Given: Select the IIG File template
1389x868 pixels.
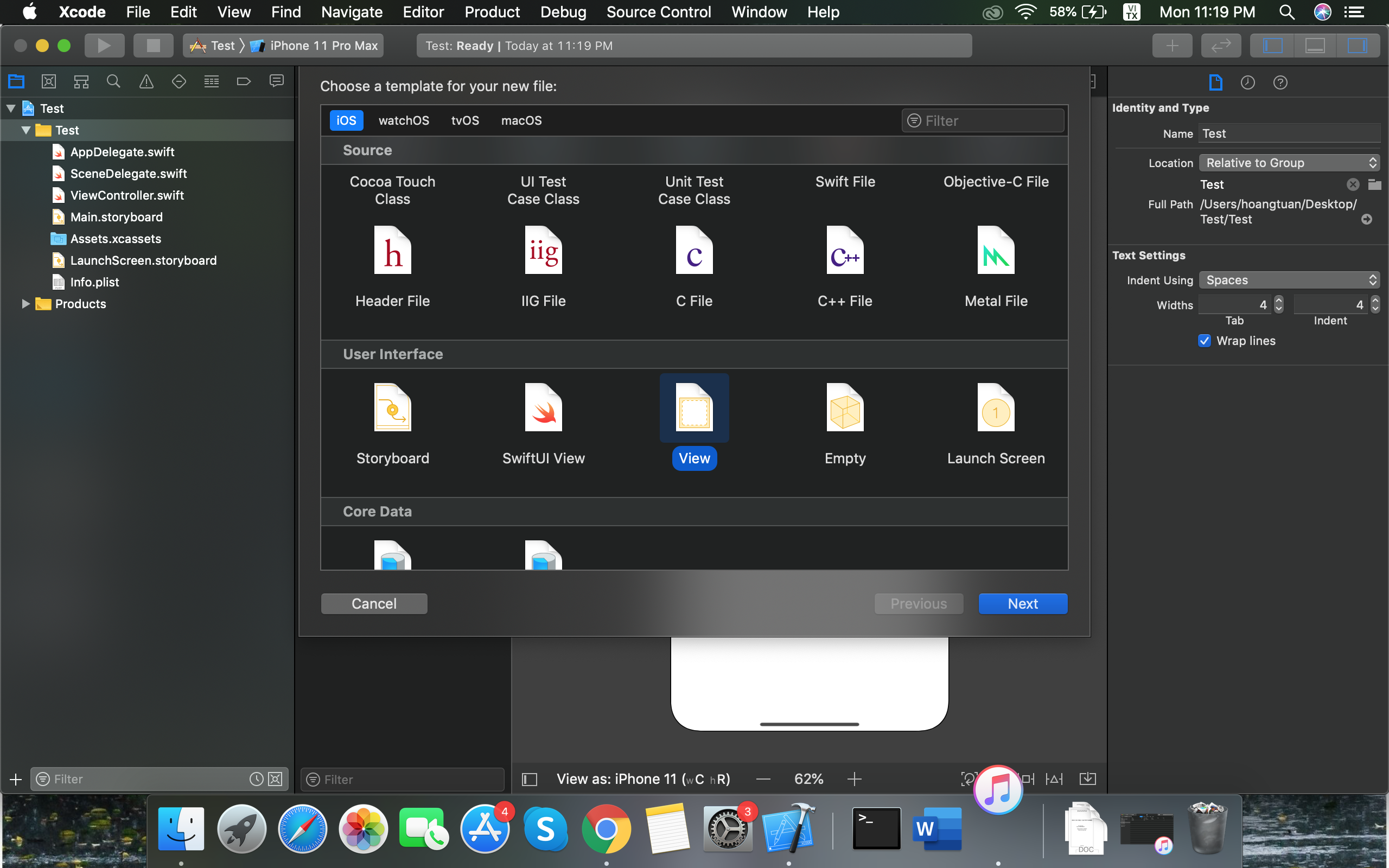Looking at the screenshot, I should click(x=543, y=267).
